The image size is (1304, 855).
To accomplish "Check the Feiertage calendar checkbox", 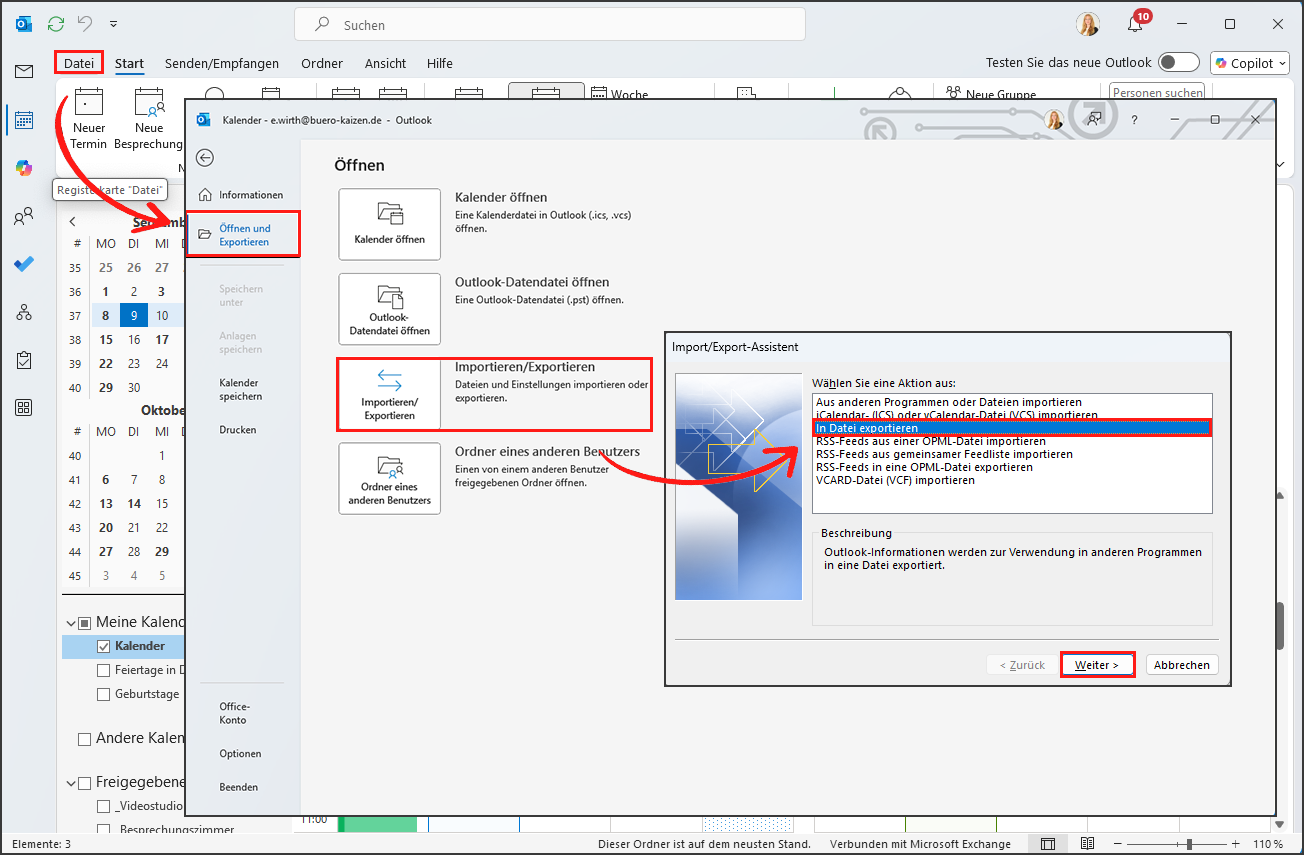I will (x=104, y=670).
